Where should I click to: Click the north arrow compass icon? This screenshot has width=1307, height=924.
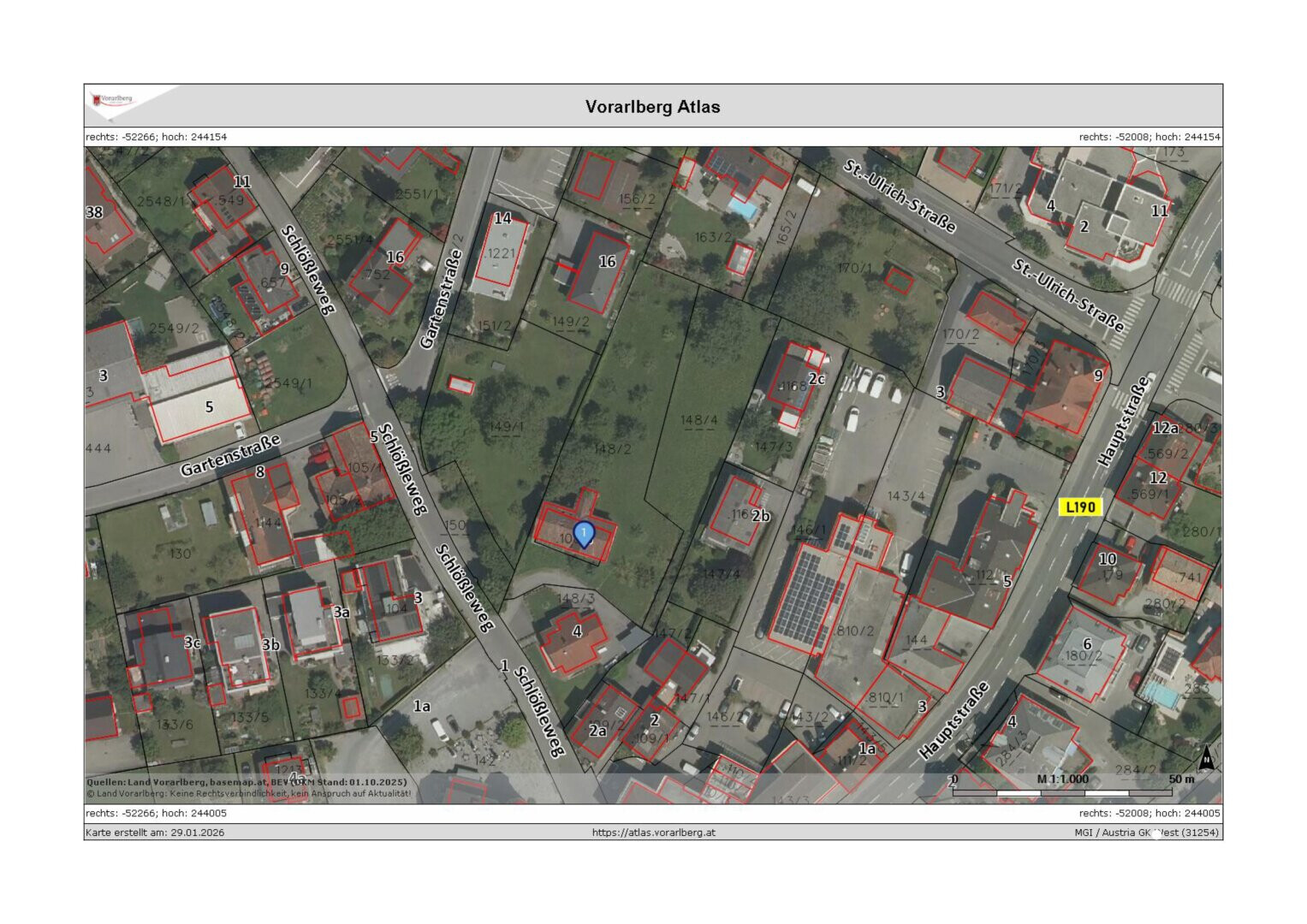click(x=1206, y=757)
